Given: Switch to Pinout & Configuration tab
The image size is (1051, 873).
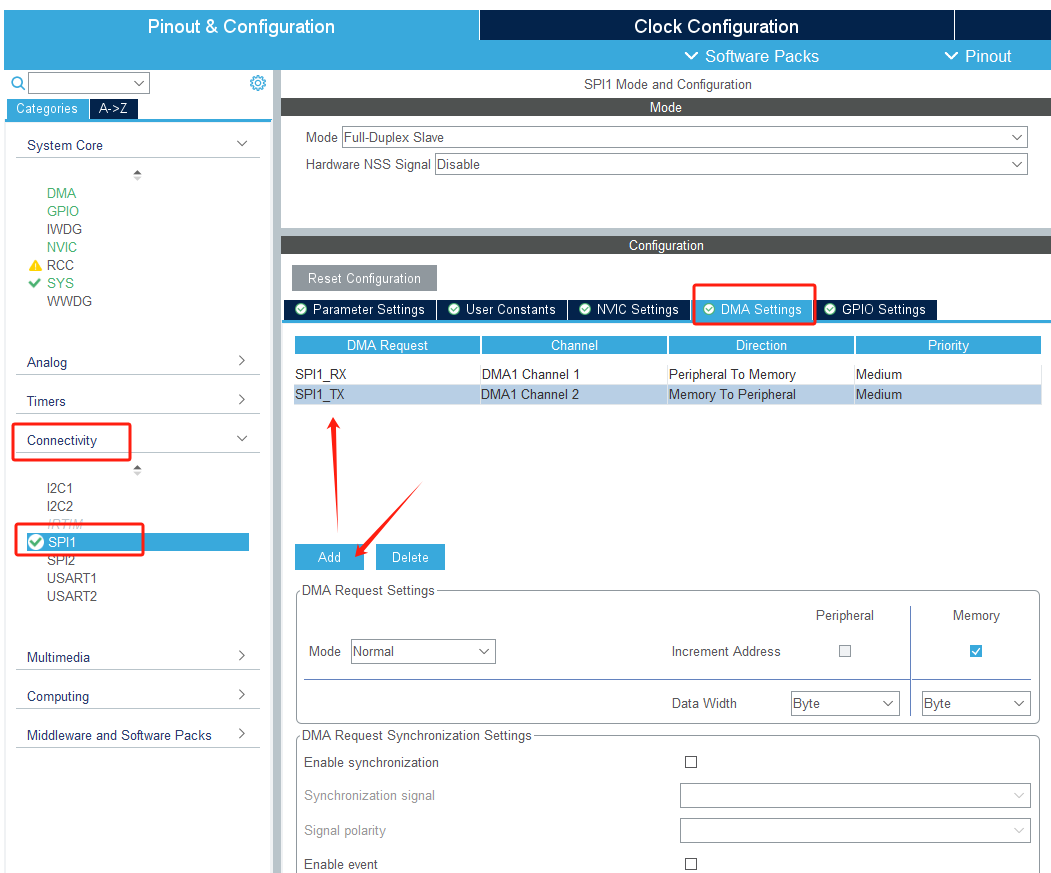Looking at the screenshot, I should pyautogui.click(x=241, y=26).
